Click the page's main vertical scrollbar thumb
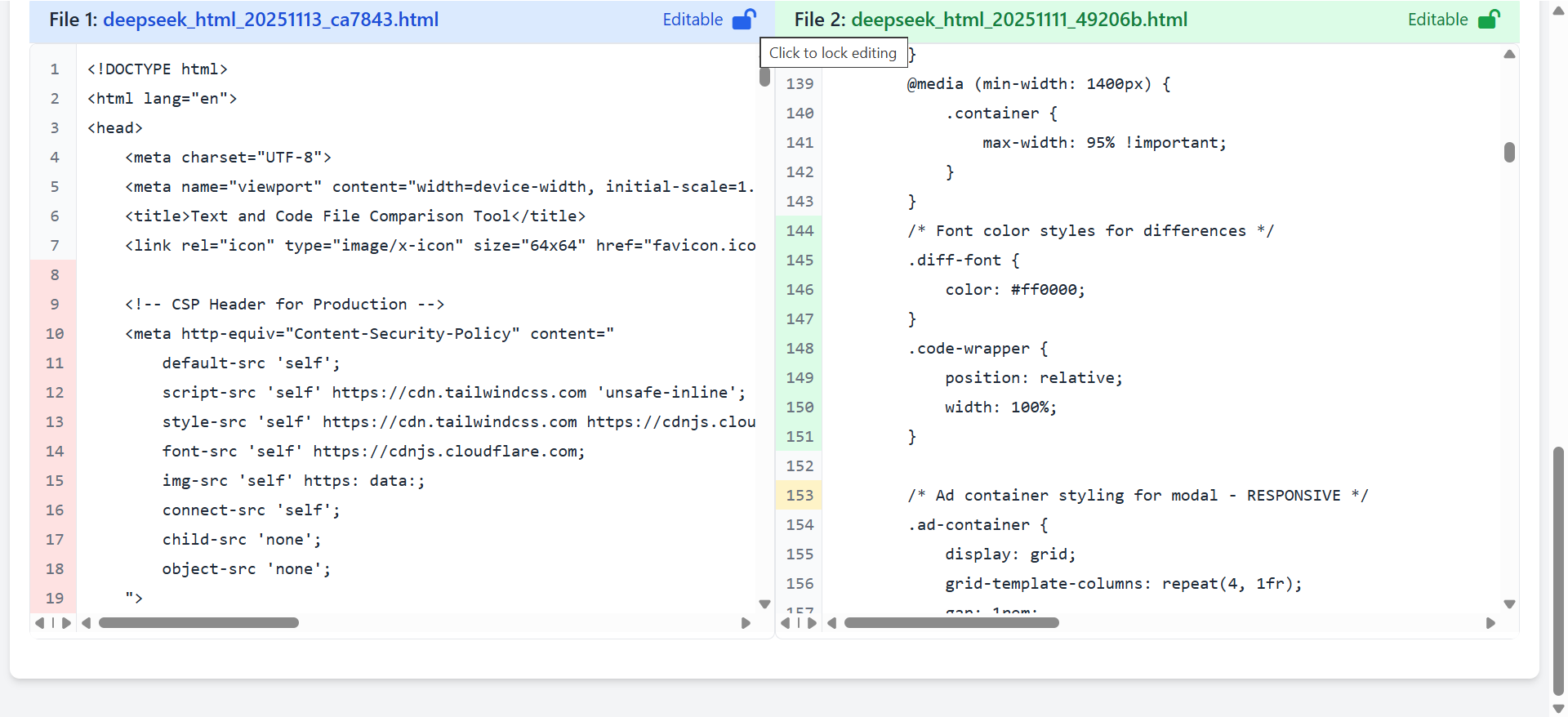Screen dimensions: 1568x717 [1558, 571]
